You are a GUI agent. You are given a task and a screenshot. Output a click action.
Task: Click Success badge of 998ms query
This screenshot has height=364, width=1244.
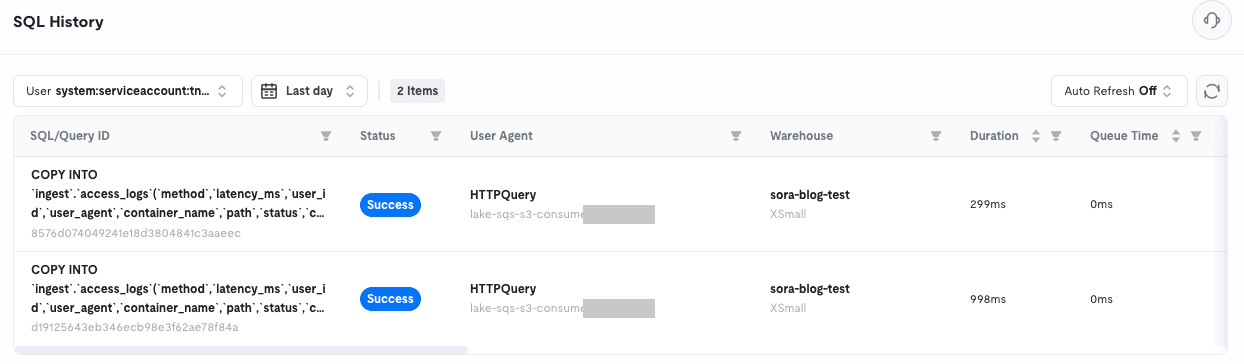click(x=391, y=299)
